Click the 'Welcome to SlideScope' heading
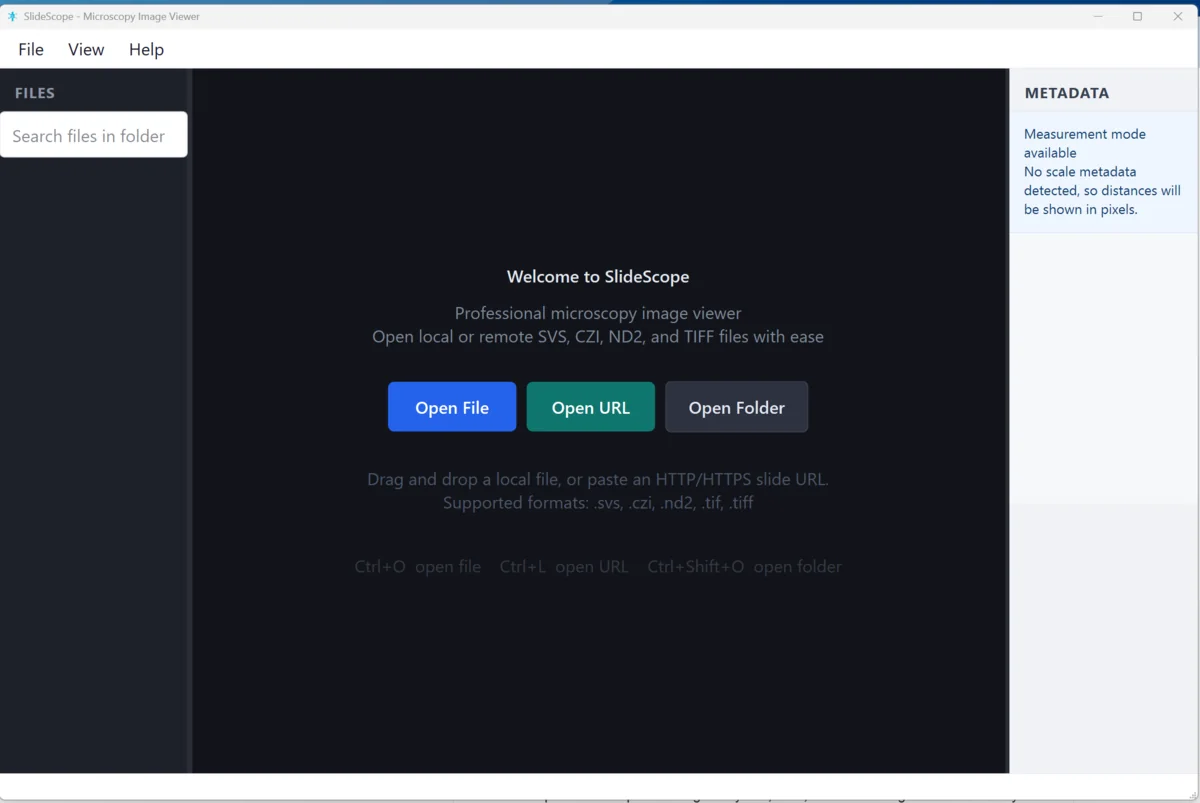This screenshot has height=803, width=1200. pyautogui.click(x=598, y=277)
